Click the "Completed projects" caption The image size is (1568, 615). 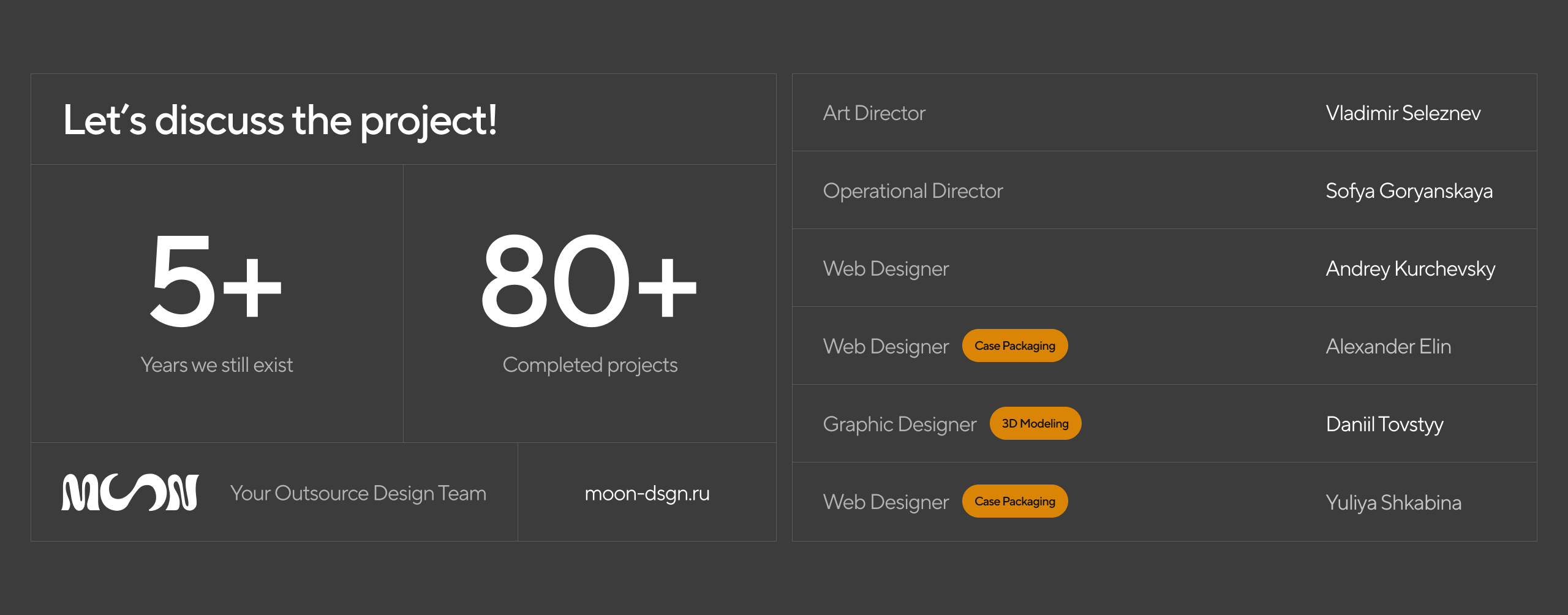[x=590, y=365]
